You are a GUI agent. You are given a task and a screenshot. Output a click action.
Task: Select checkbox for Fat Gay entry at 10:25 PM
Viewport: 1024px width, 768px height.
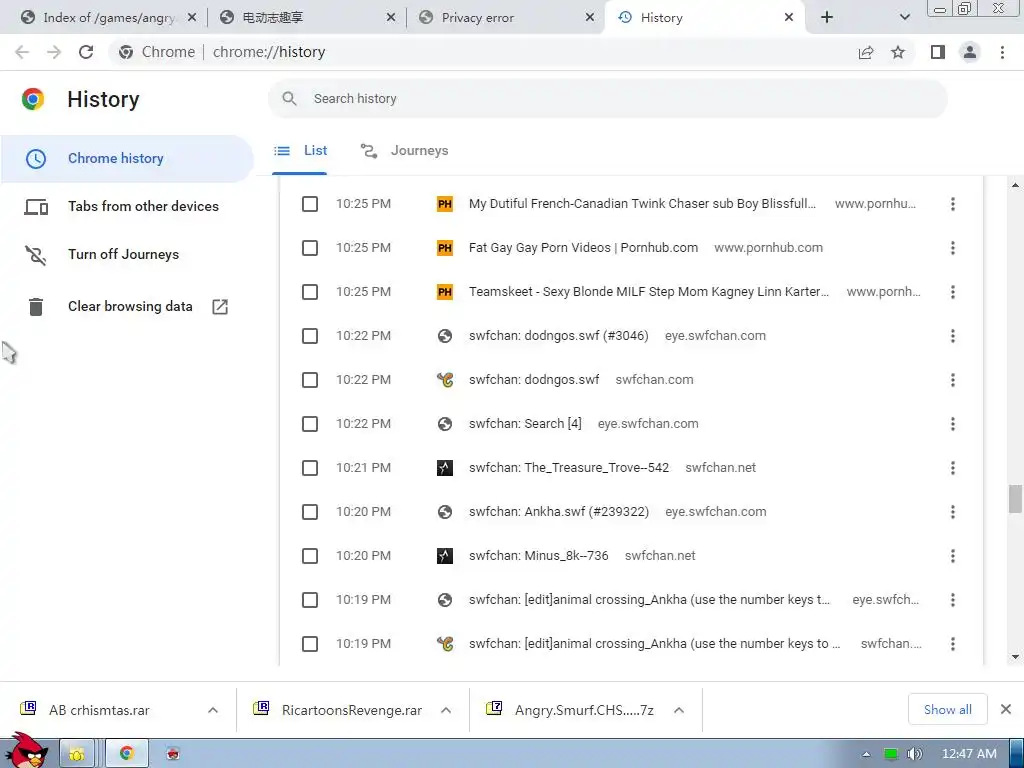pyautogui.click(x=310, y=248)
